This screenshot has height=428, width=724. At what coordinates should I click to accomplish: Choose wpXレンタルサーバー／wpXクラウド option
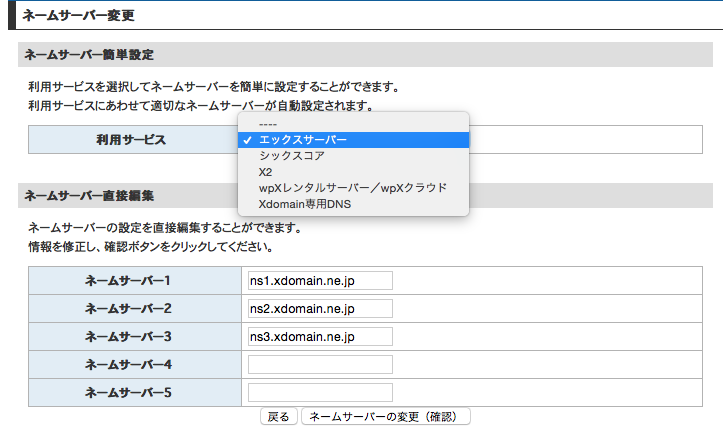pyautogui.click(x=353, y=188)
